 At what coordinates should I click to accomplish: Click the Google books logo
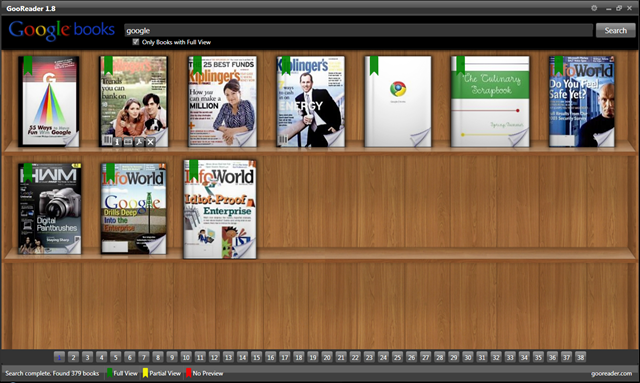tap(62, 30)
